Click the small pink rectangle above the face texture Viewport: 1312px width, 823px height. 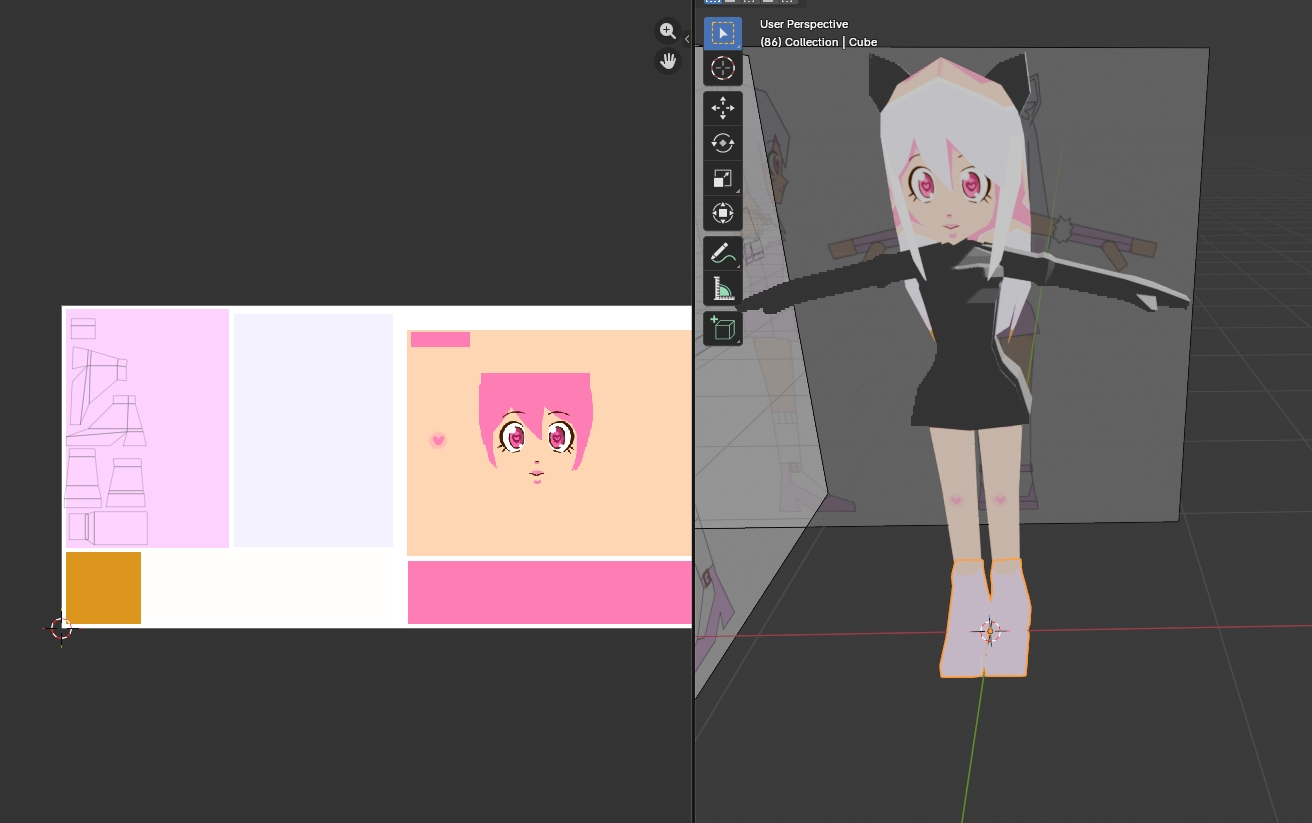click(440, 340)
